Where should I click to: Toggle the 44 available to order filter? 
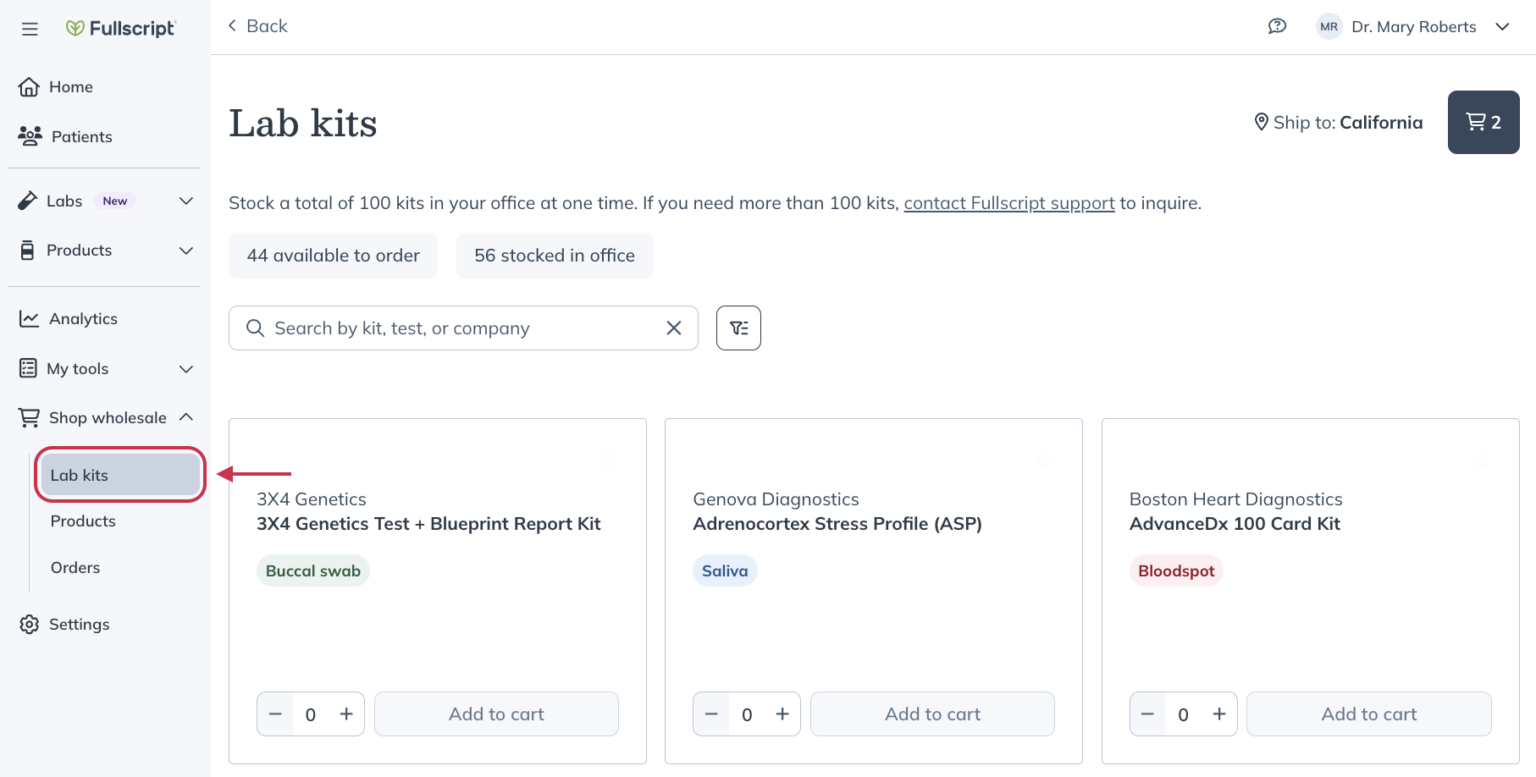[333, 255]
